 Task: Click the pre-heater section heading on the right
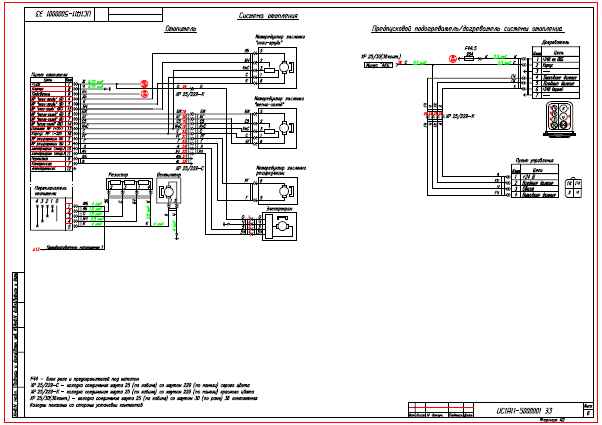[468, 29]
